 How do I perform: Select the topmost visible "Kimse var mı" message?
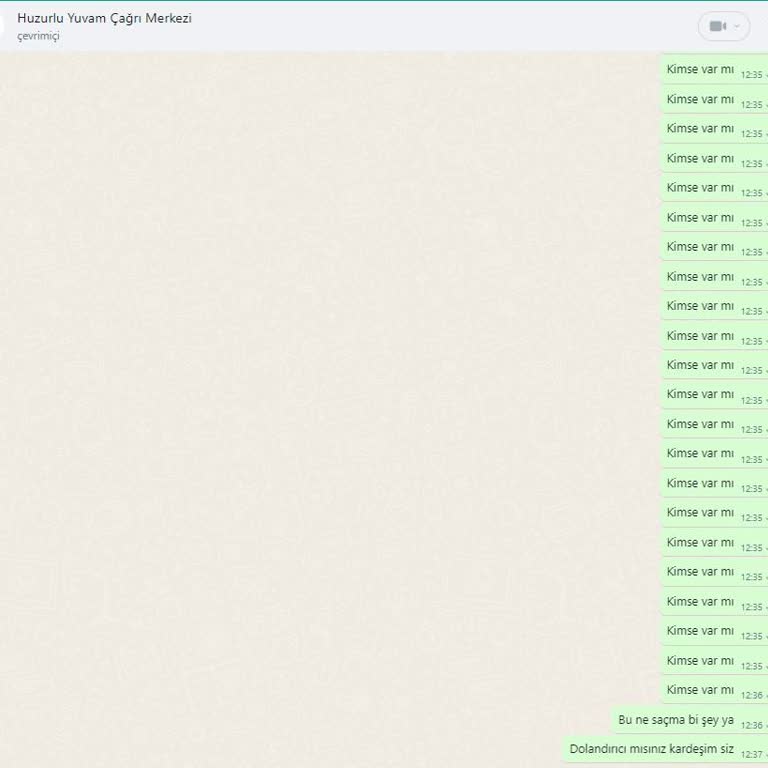pyautogui.click(x=700, y=70)
